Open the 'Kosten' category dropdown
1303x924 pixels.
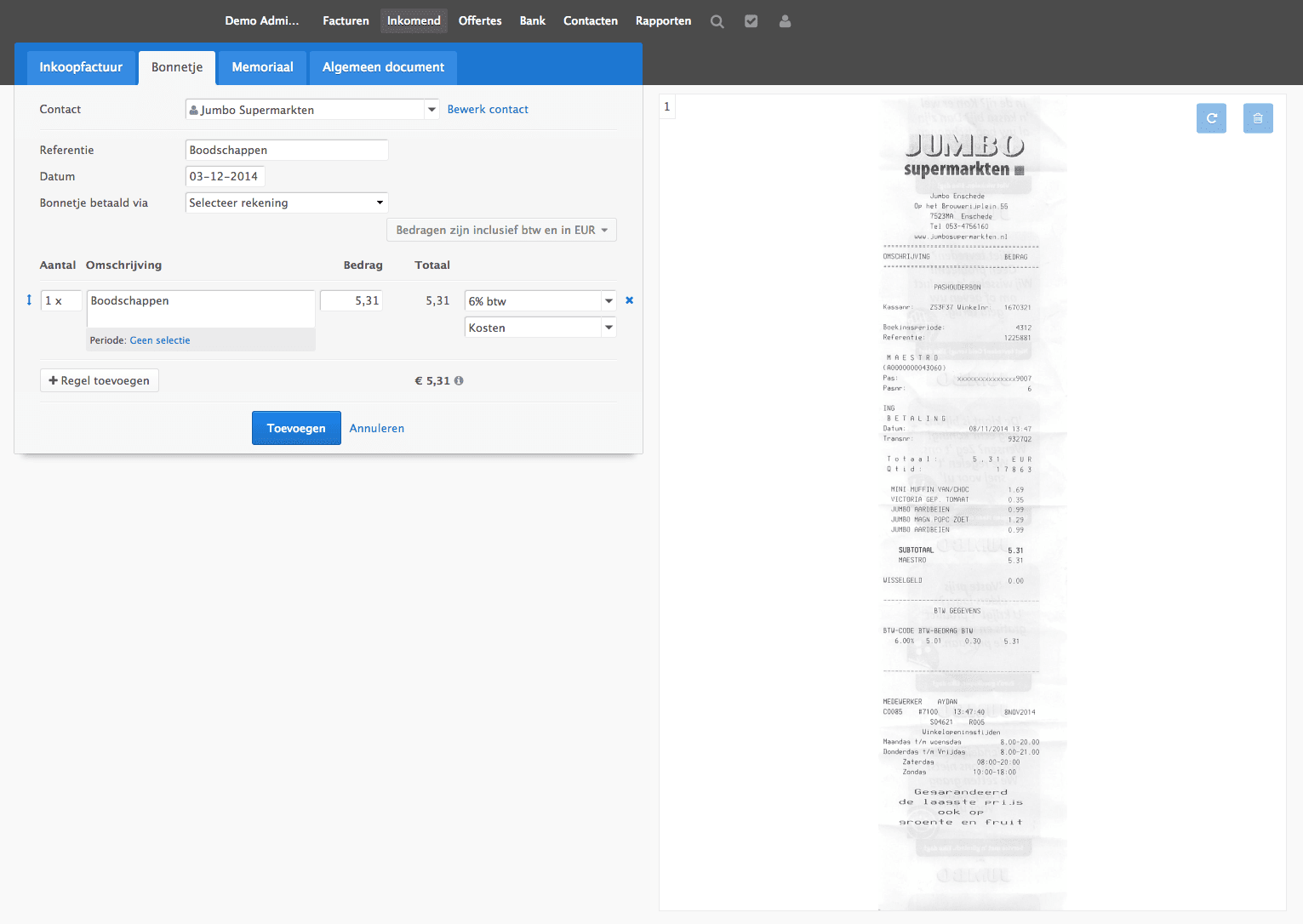pos(540,328)
